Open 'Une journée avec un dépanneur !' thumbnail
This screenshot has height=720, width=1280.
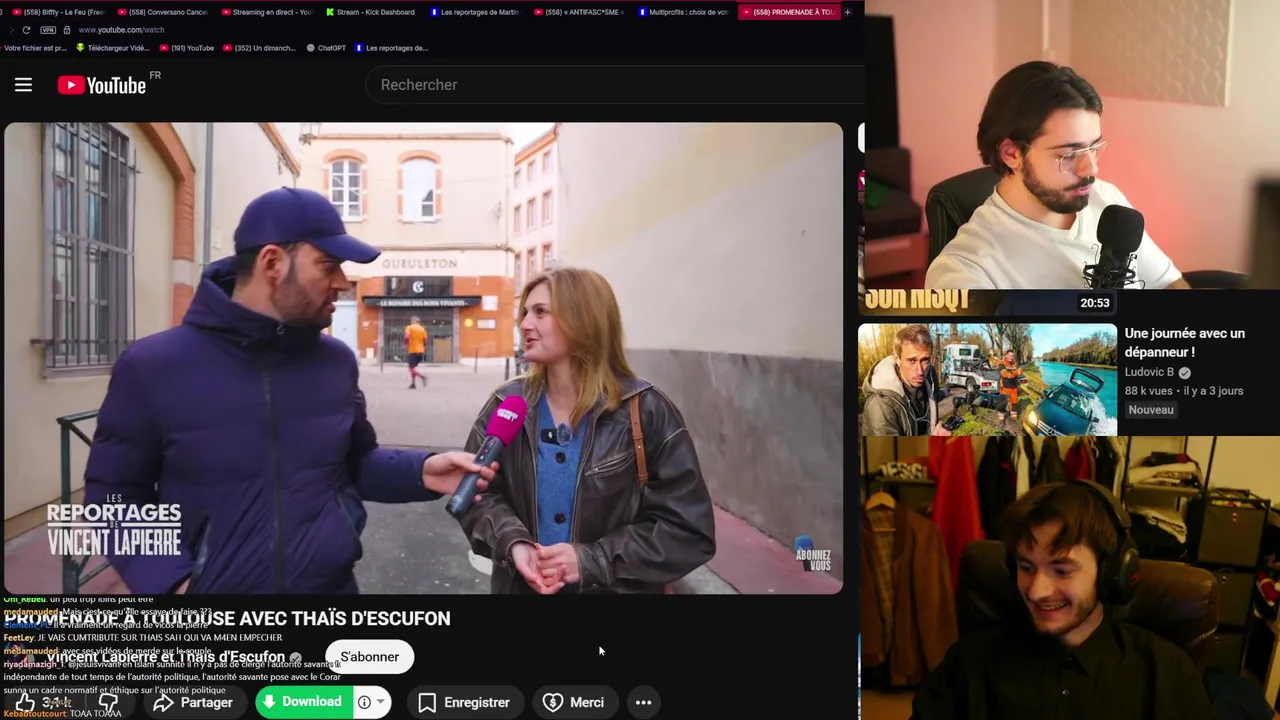pyautogui.click(x=987, y=379)
